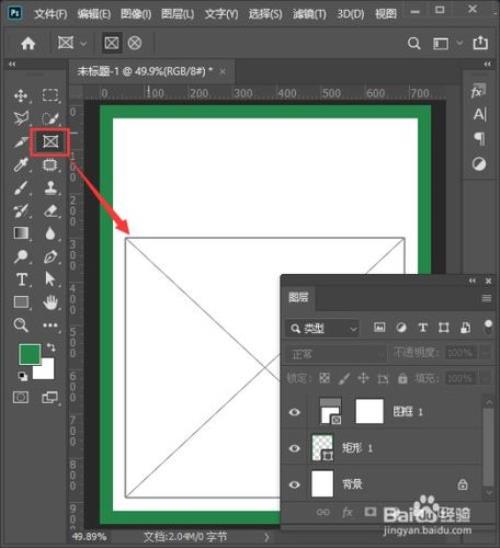Select the History Brush tool
This screenshot has height=548, width=500.
point(21,211)
